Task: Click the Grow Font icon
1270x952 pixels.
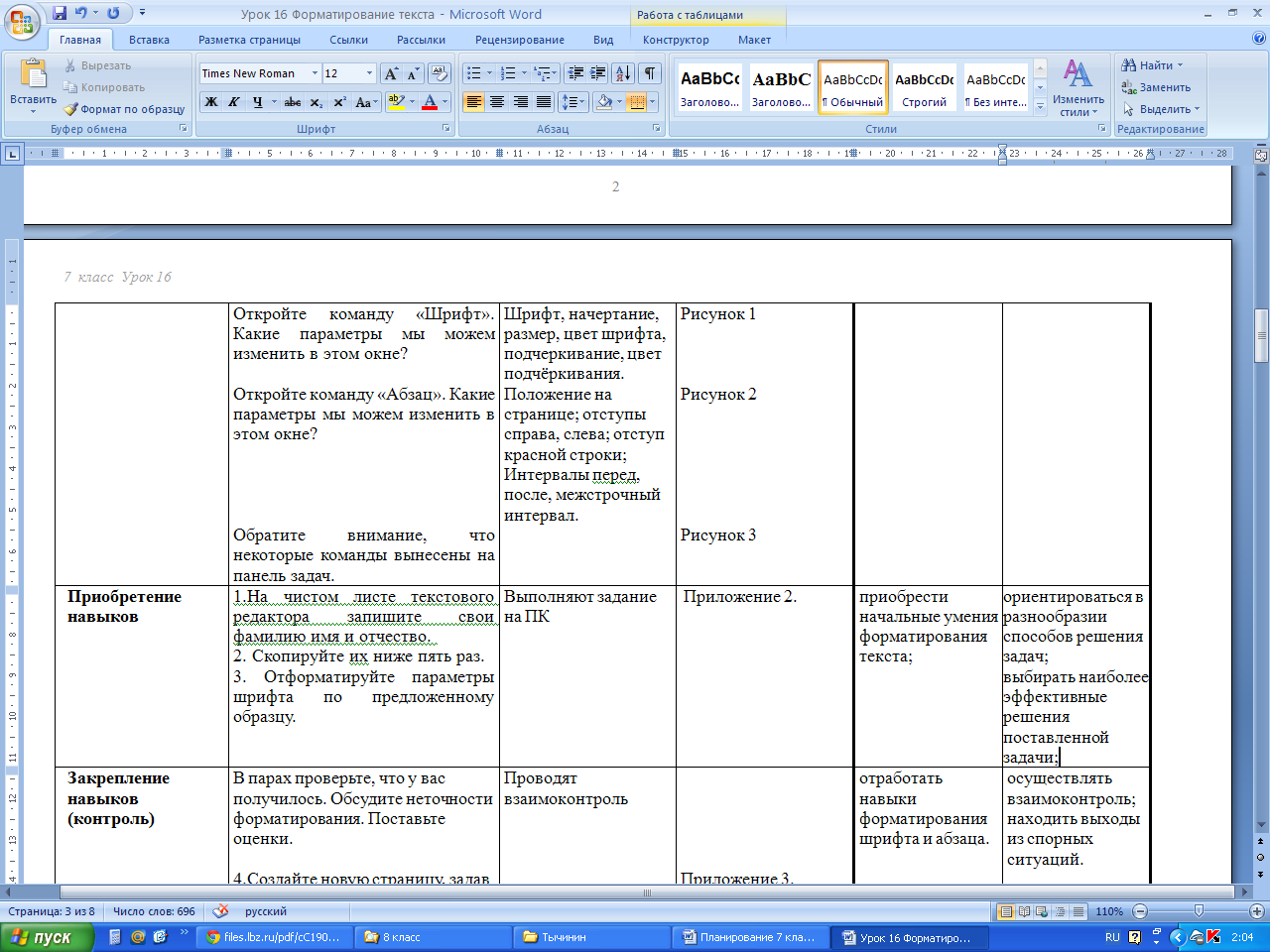Action: pos(391,73)
